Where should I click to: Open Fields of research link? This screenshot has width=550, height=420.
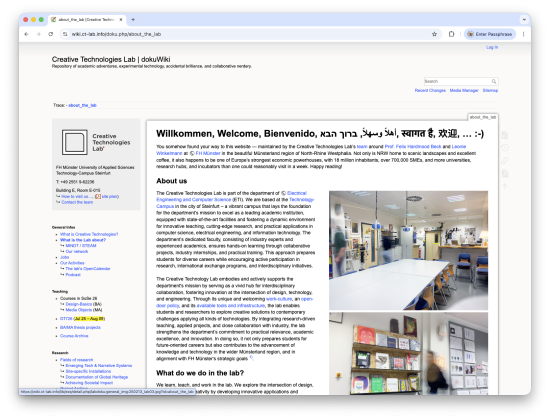point(76,360)
